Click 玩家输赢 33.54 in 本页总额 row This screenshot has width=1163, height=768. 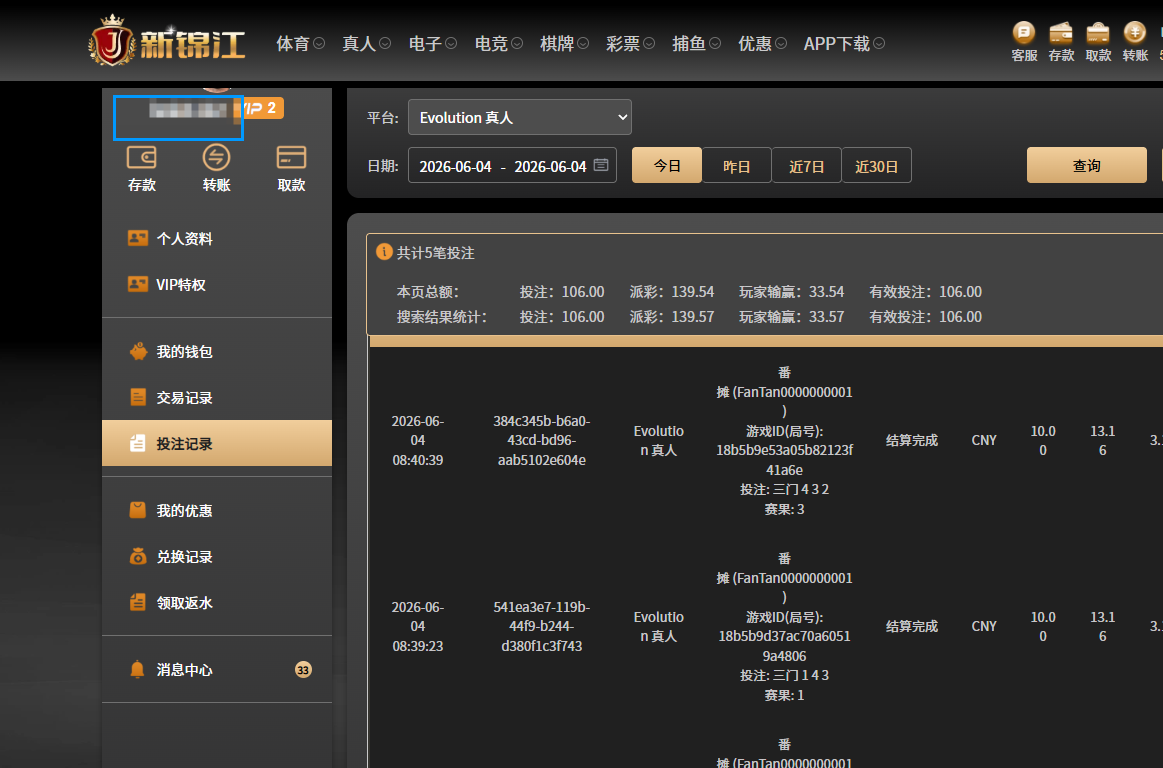pyautogui.click(x=791, y=292)
